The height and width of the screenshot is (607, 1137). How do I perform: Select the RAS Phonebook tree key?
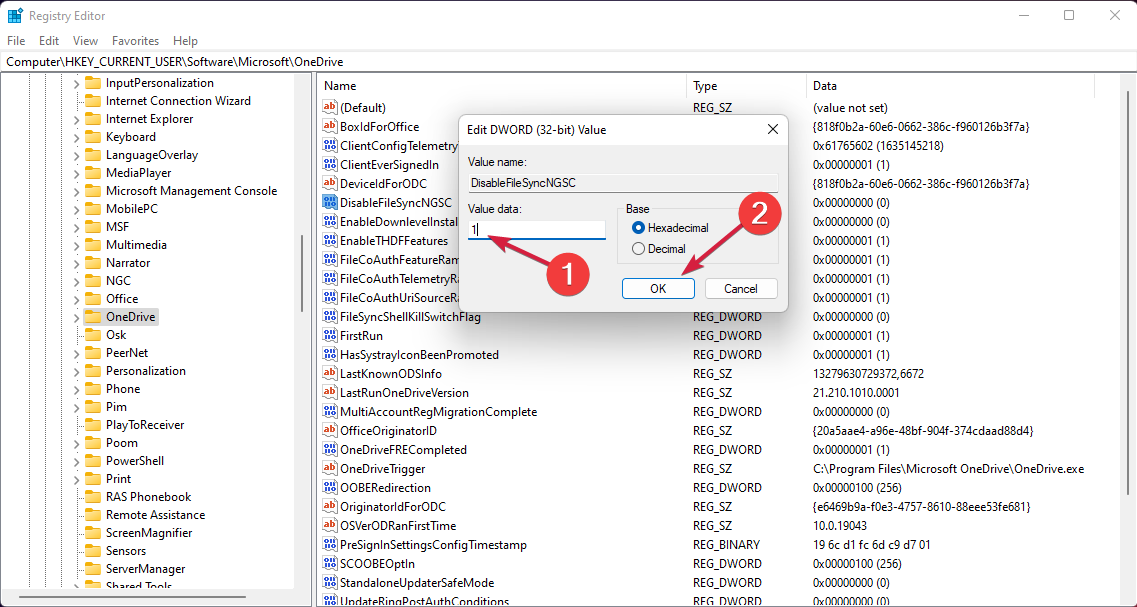pos(149,497)
